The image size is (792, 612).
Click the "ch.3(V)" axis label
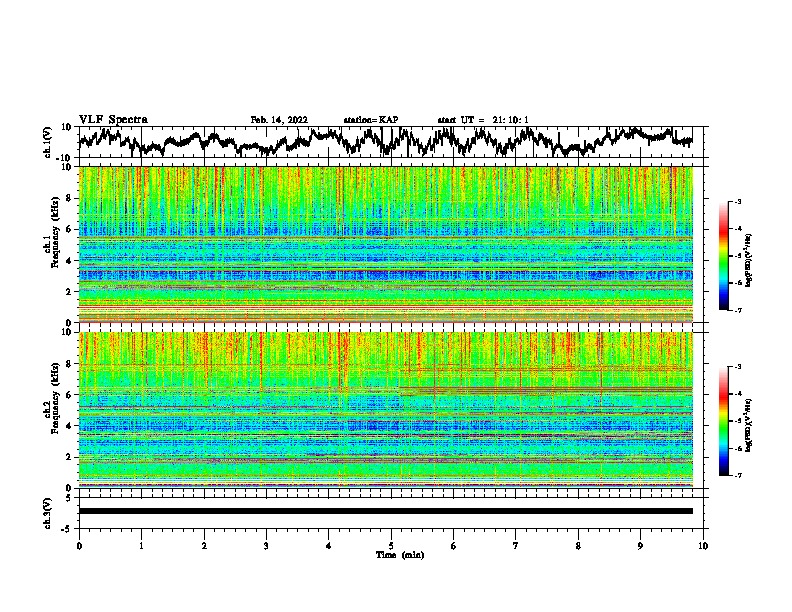[x=48, y=513]
